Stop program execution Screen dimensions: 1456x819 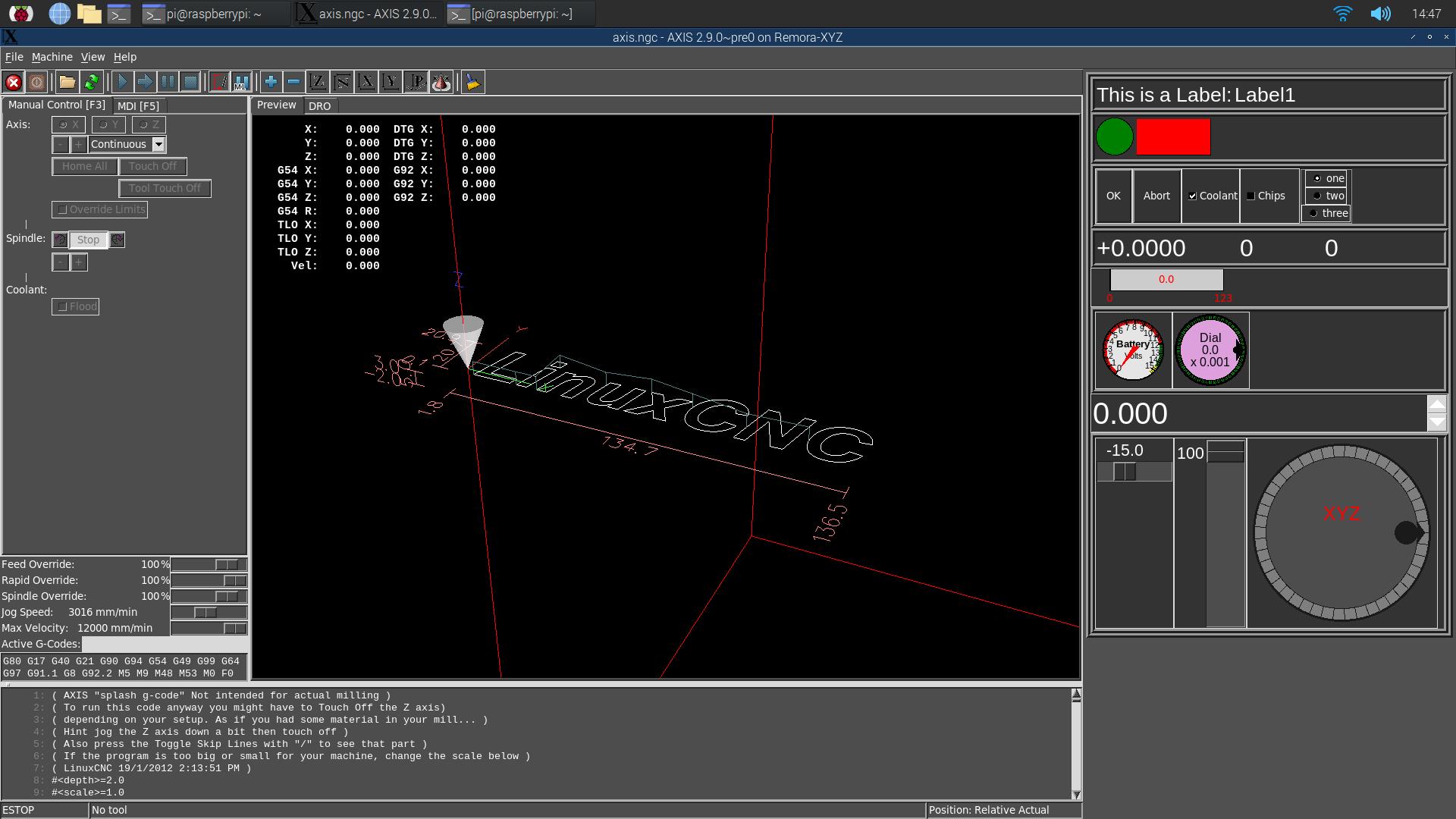pos(190,82)
